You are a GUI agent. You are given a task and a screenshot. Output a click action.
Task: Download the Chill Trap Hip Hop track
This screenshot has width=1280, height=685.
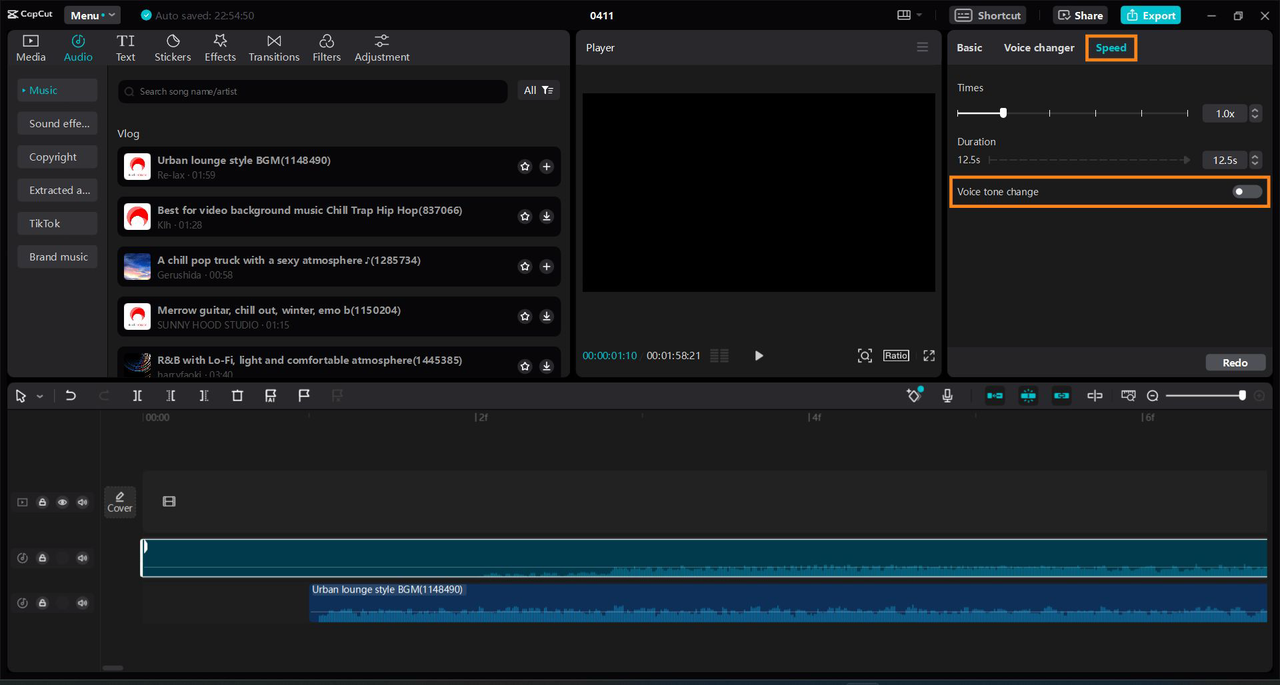[547, 216]
